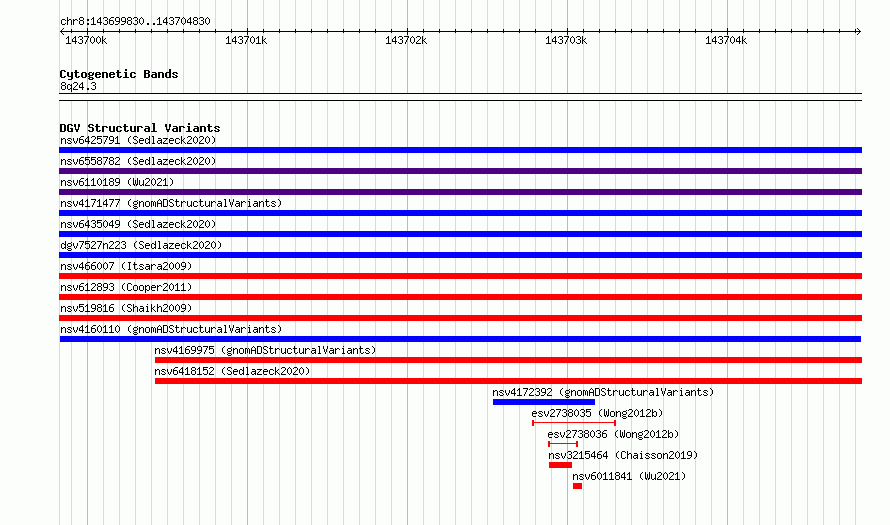Screen dimensions: 890x525
Task: Click the 143702k ruler label
Action: (x=406, y=40)
